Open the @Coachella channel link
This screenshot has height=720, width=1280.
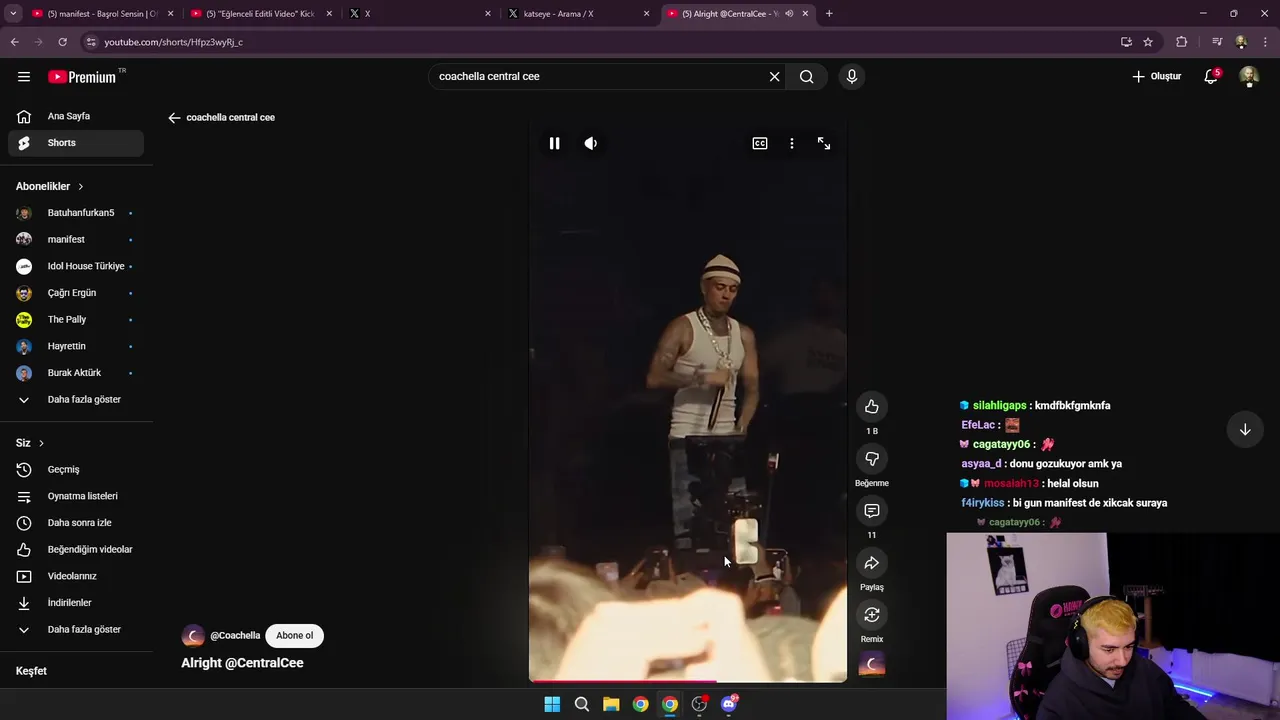pos(235,635)
